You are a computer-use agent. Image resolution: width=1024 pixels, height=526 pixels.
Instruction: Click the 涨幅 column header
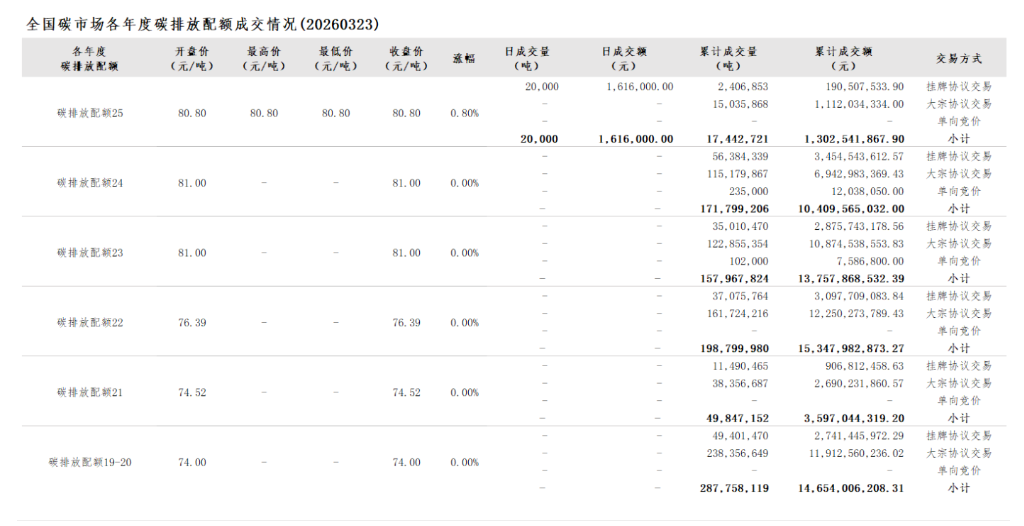[464, 58]
